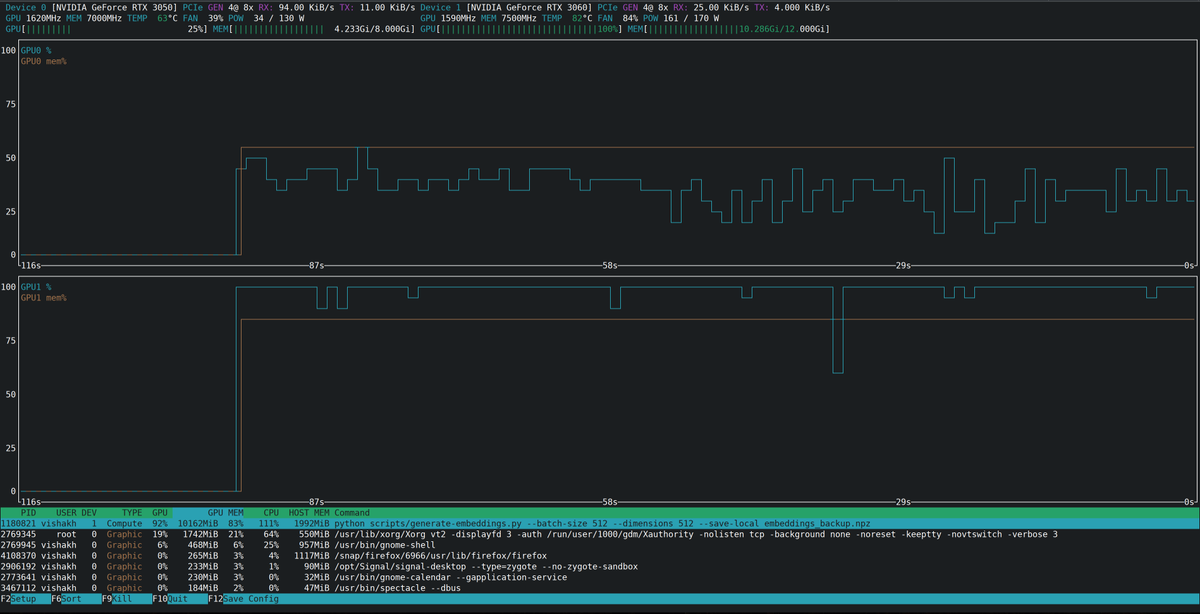Click the memory bar showing 4.233Gi/8.000Gi
Viewport: 1200px width, 614px height.
314,29
